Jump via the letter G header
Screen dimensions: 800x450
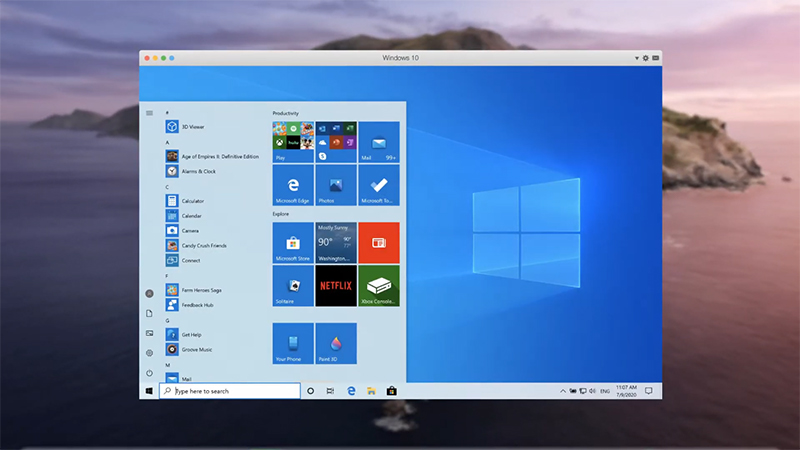167,320
